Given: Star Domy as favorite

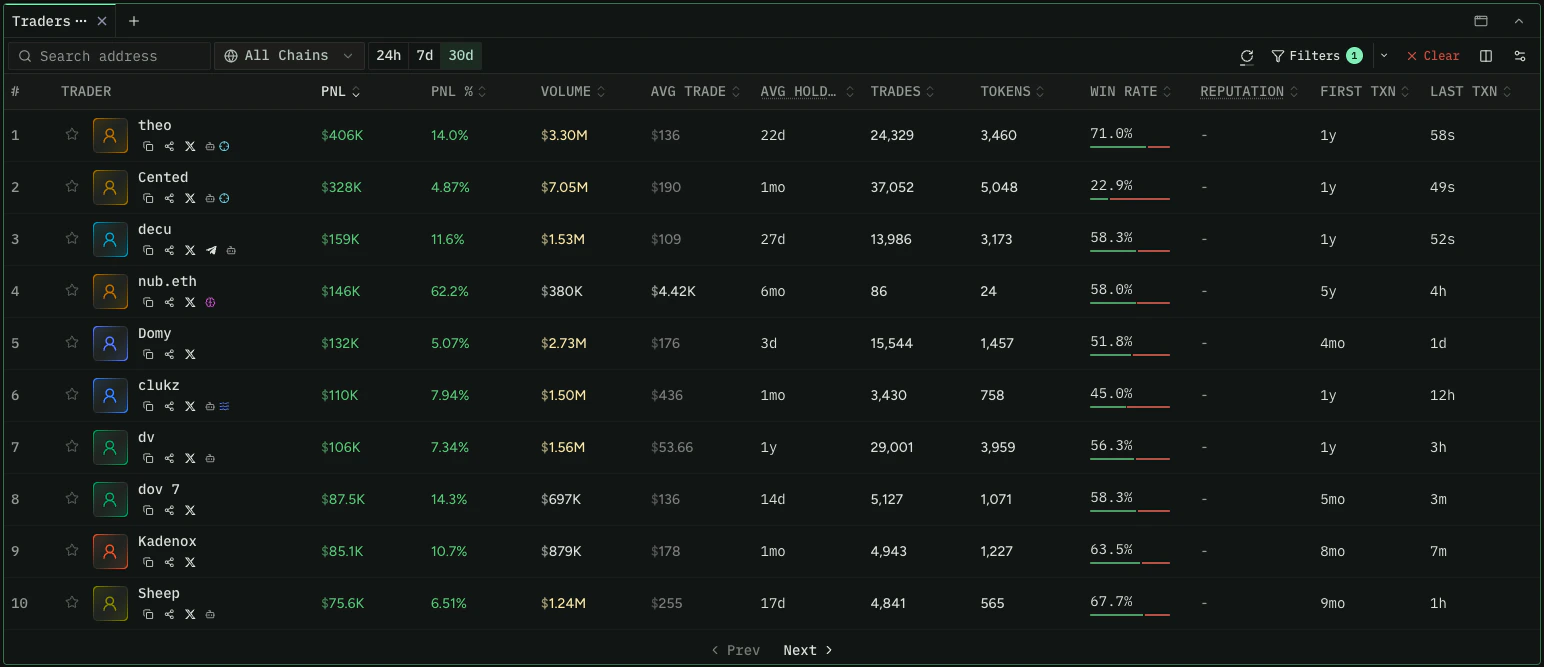Looking at the screenshot, I should click(x=72, y=342).
